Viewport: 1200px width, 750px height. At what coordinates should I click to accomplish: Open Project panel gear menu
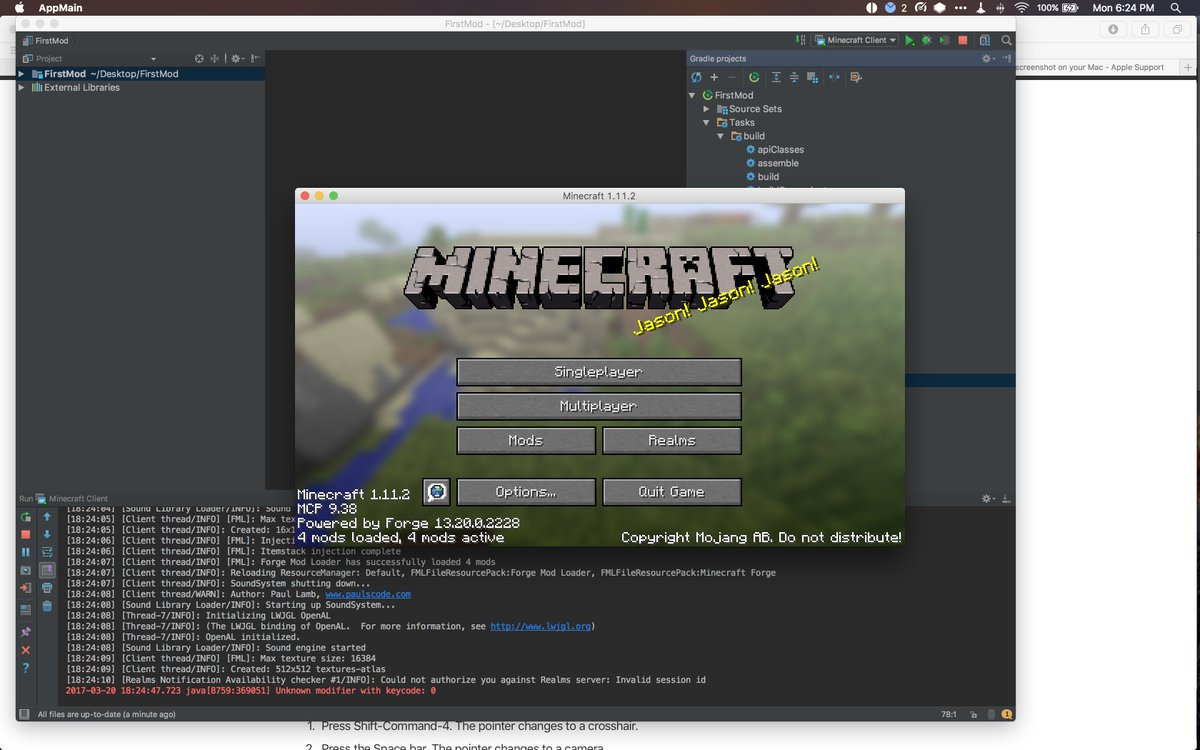237,59
